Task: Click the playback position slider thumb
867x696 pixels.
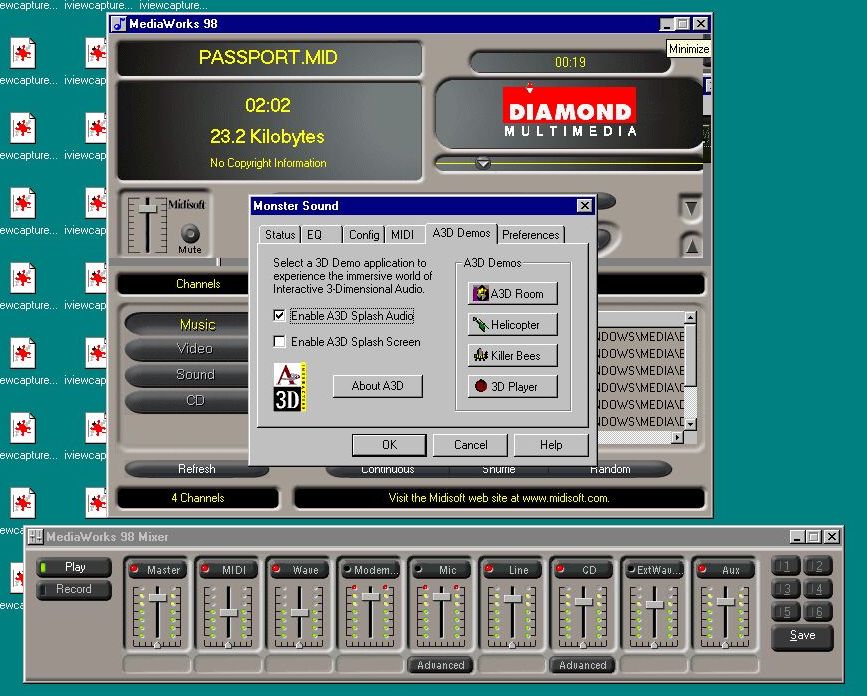Action: (x=483, y=164)
